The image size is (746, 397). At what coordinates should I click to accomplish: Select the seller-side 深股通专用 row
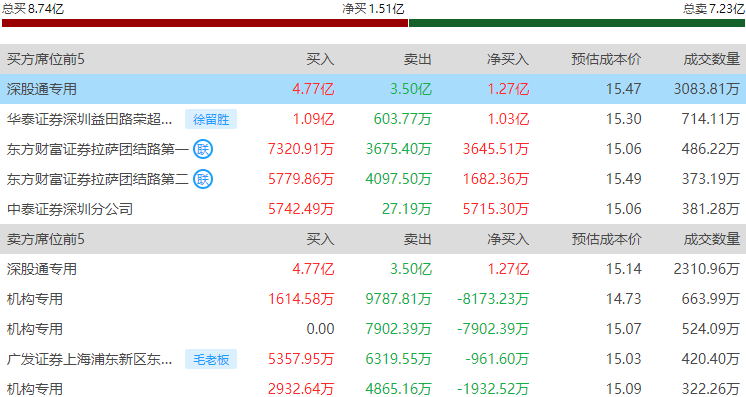point(373,269)
